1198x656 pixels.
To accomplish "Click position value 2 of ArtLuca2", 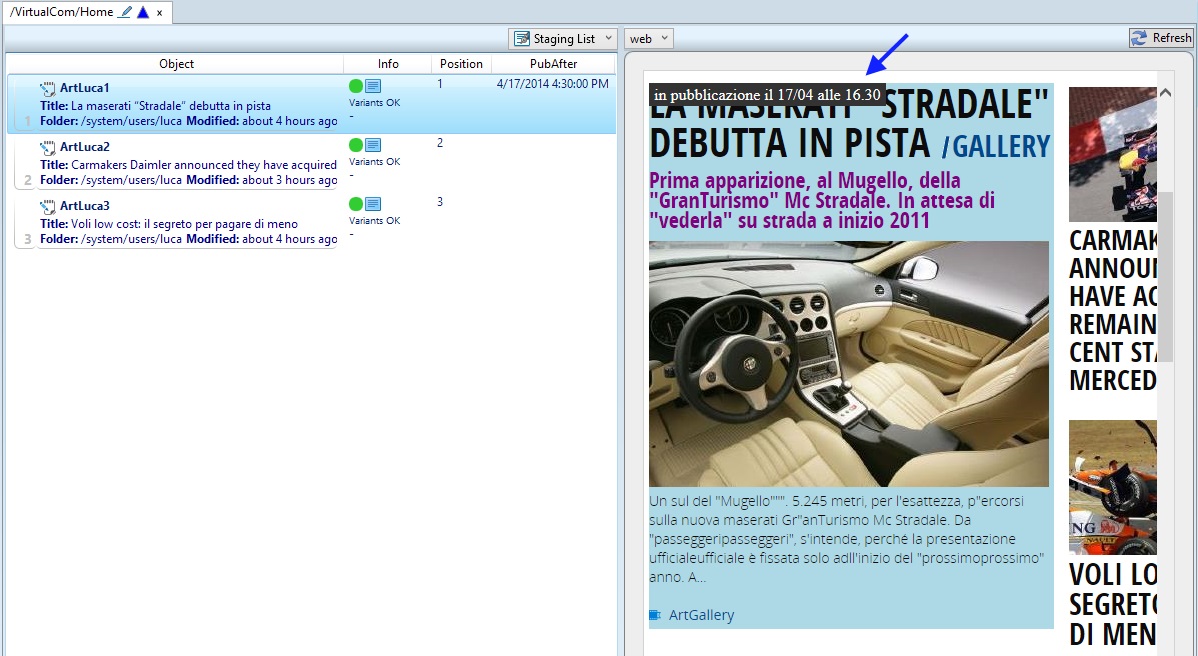I will click(440, 143).
